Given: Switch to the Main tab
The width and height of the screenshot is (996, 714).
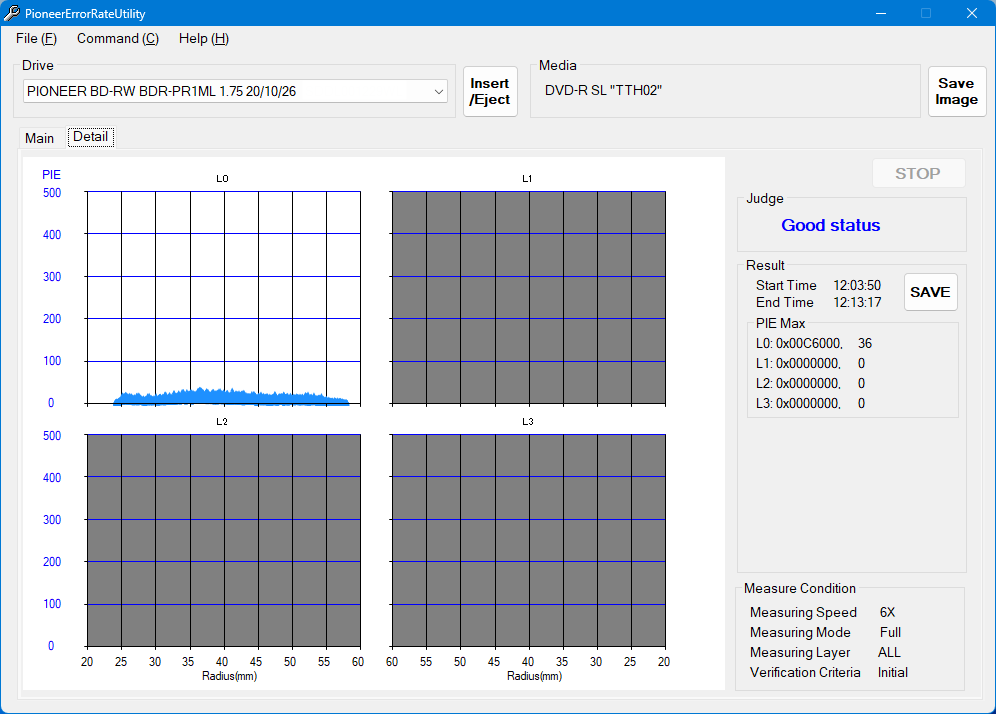Looking at the screenshot, I should pos(40,138).
